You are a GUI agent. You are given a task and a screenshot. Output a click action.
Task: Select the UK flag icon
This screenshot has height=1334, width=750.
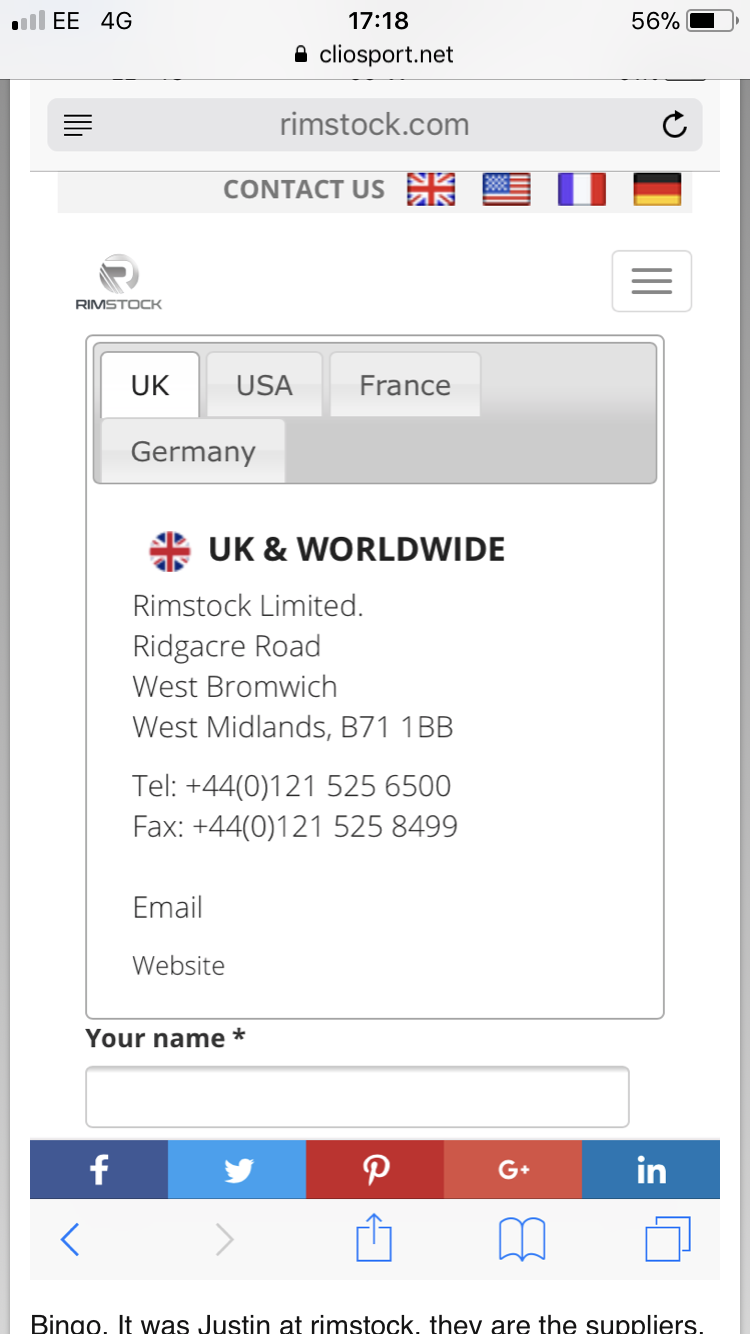[431, 189]
